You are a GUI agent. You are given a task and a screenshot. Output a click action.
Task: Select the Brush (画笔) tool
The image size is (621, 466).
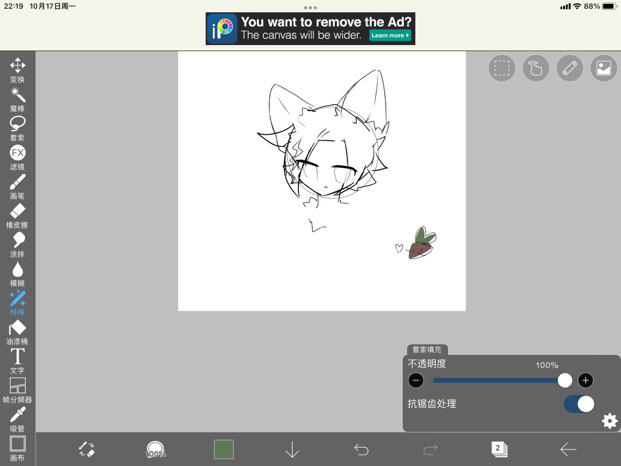point(17,184)
